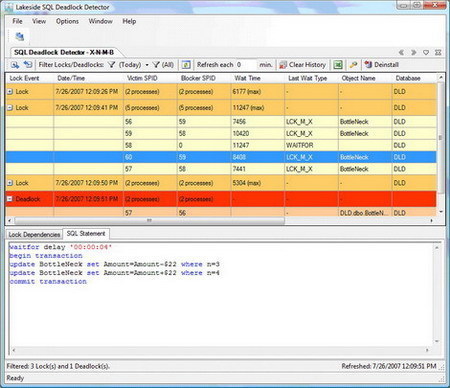Go to the previous tab with the left arrow

tap(401, 52)
